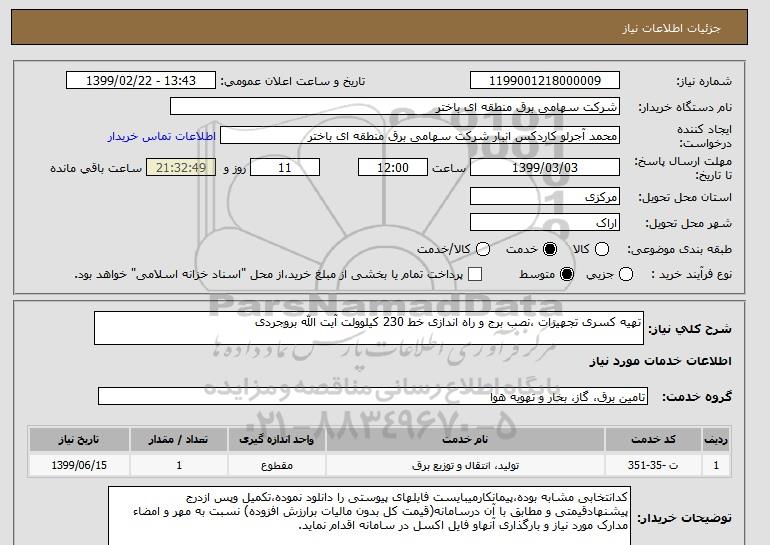Click the گروه خدمت label
This screenshot has width=770, height=545.
[x=697, y=397]
